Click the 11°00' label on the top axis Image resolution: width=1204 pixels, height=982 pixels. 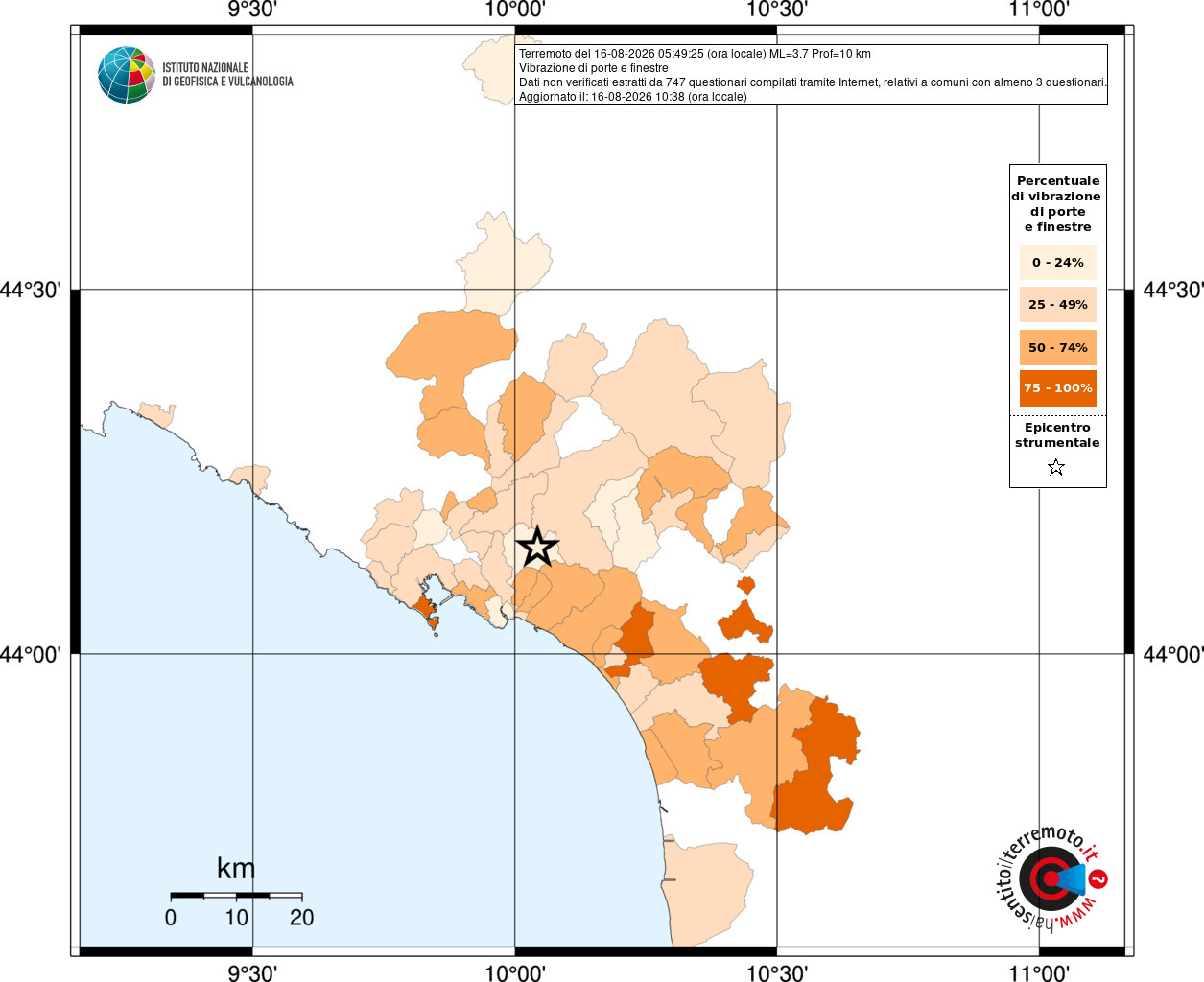click(x=1039, y=10)
